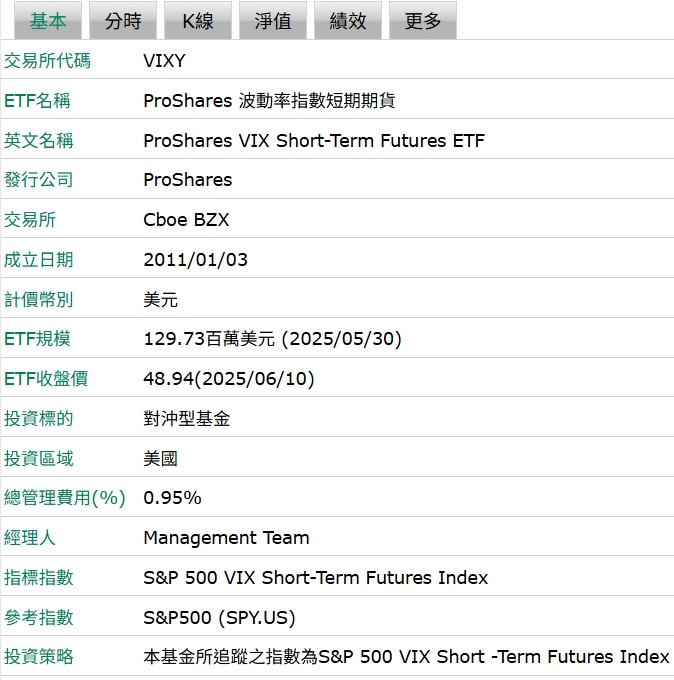Click the 投資區域 label
674x680 pixels.
(x=39, y=458)
